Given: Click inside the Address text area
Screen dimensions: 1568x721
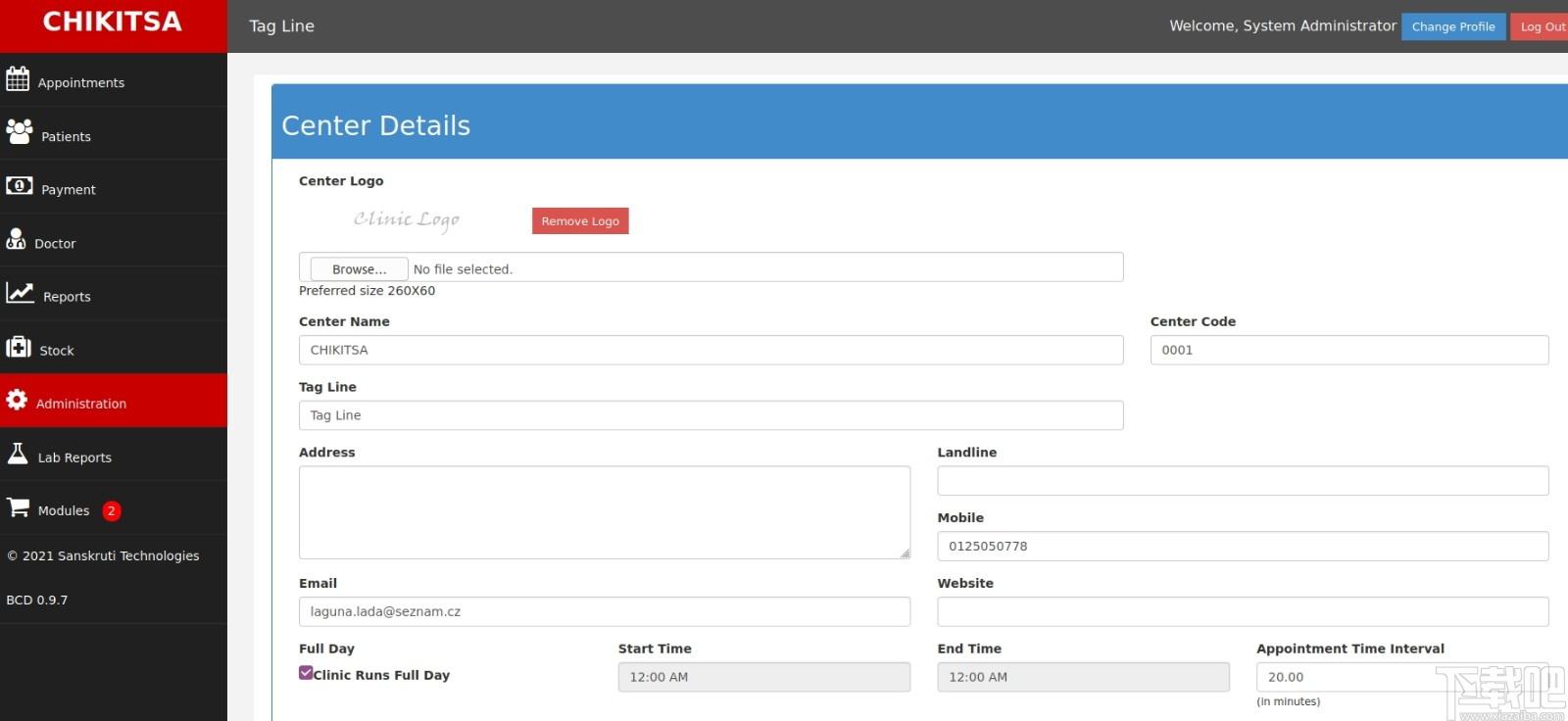Looking at the screenshot, I should [x=605, y=512].
